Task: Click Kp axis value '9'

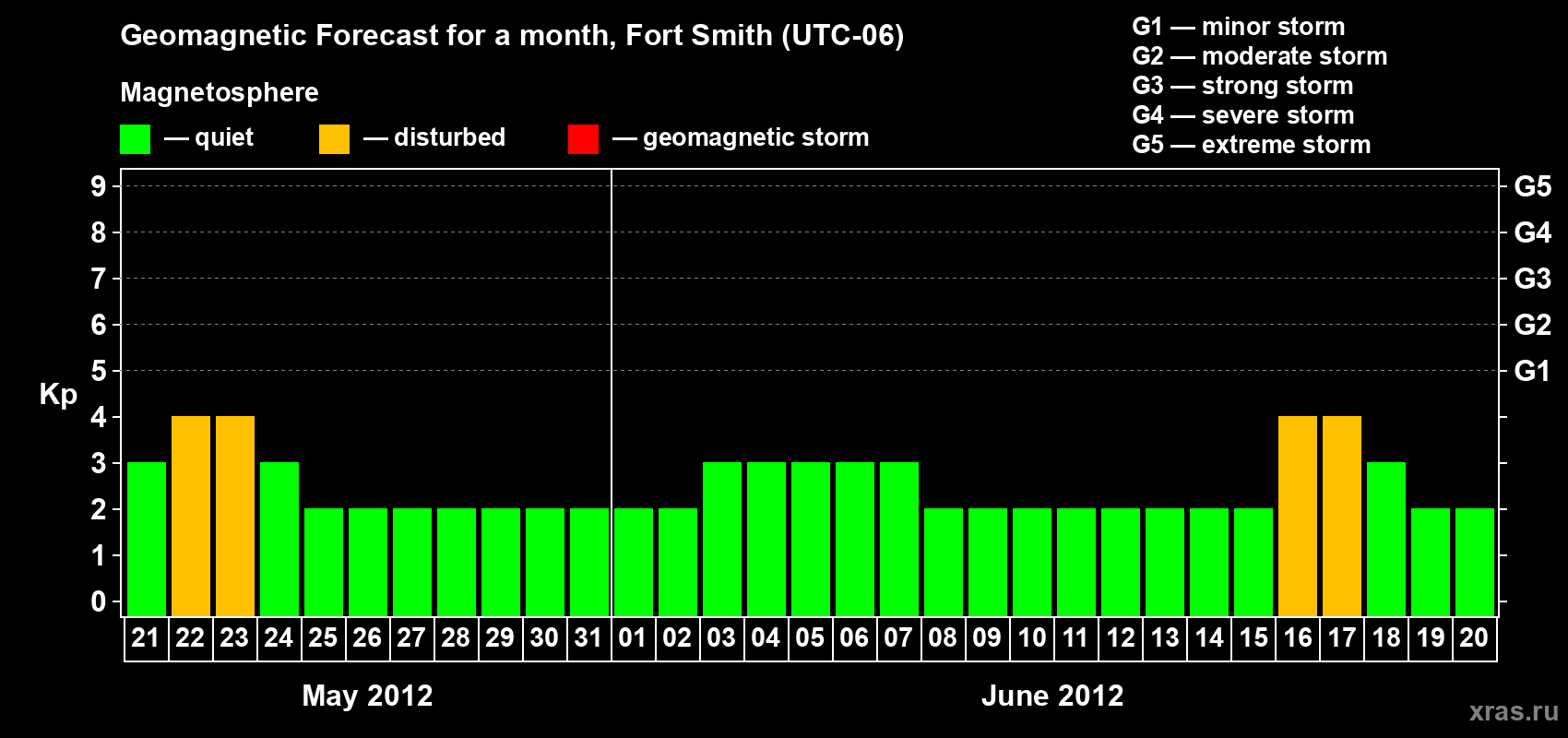Action: click(x=99, y=186)
